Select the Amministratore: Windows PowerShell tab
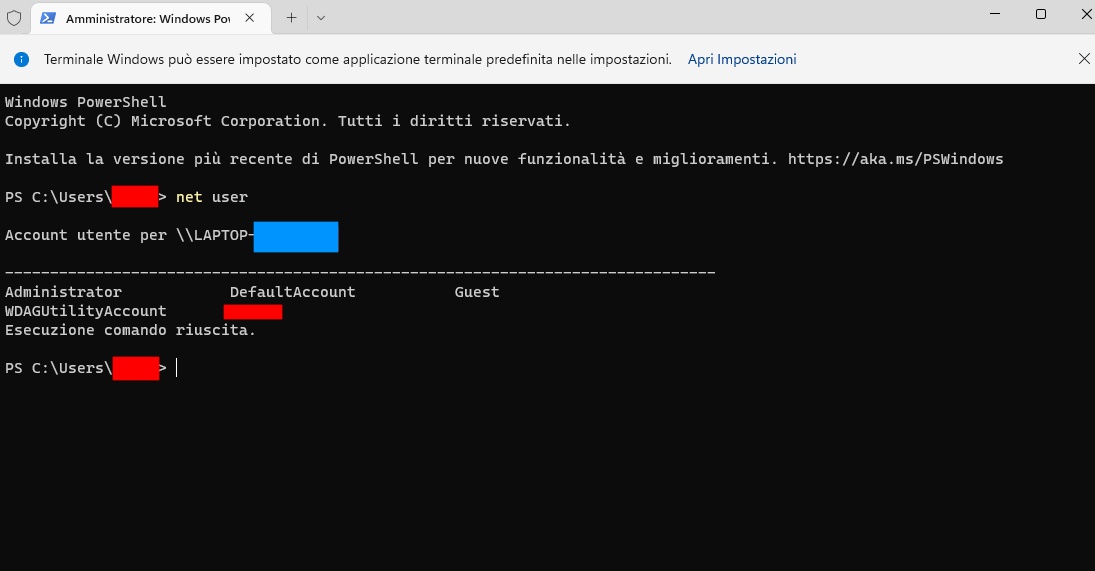 (x=151, y=18)
